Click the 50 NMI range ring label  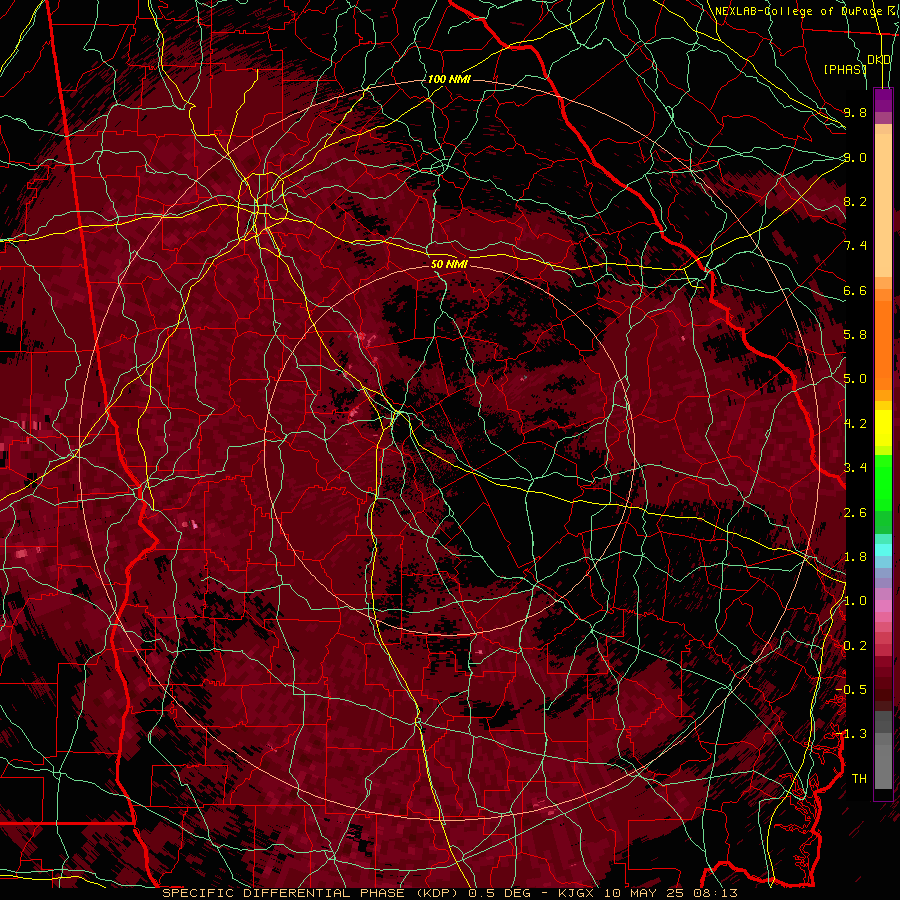click(449, 264)
